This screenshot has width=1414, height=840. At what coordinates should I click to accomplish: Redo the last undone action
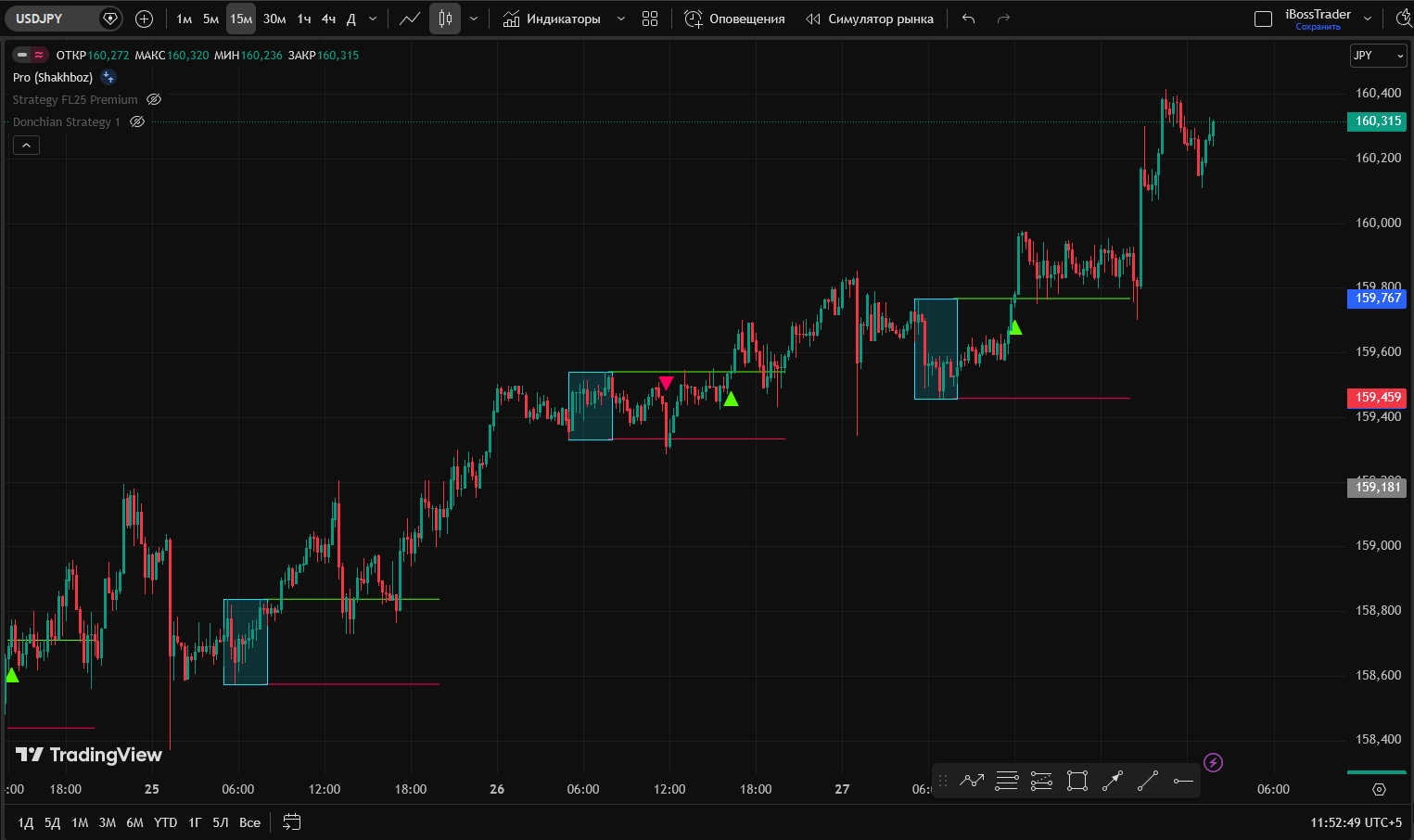(x=1003, y=19)
